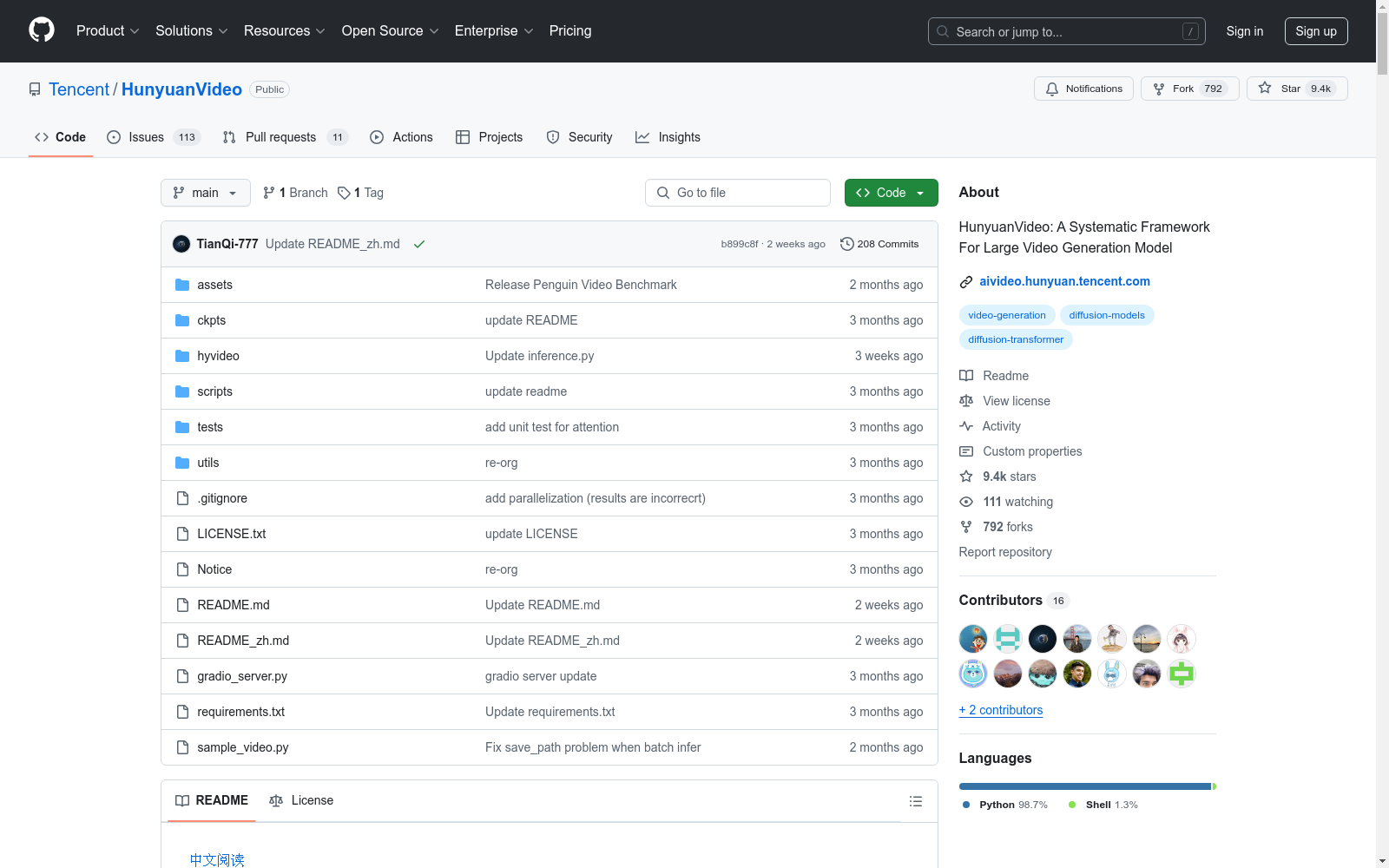Click the Search or jump to field

pos(1067,31)
